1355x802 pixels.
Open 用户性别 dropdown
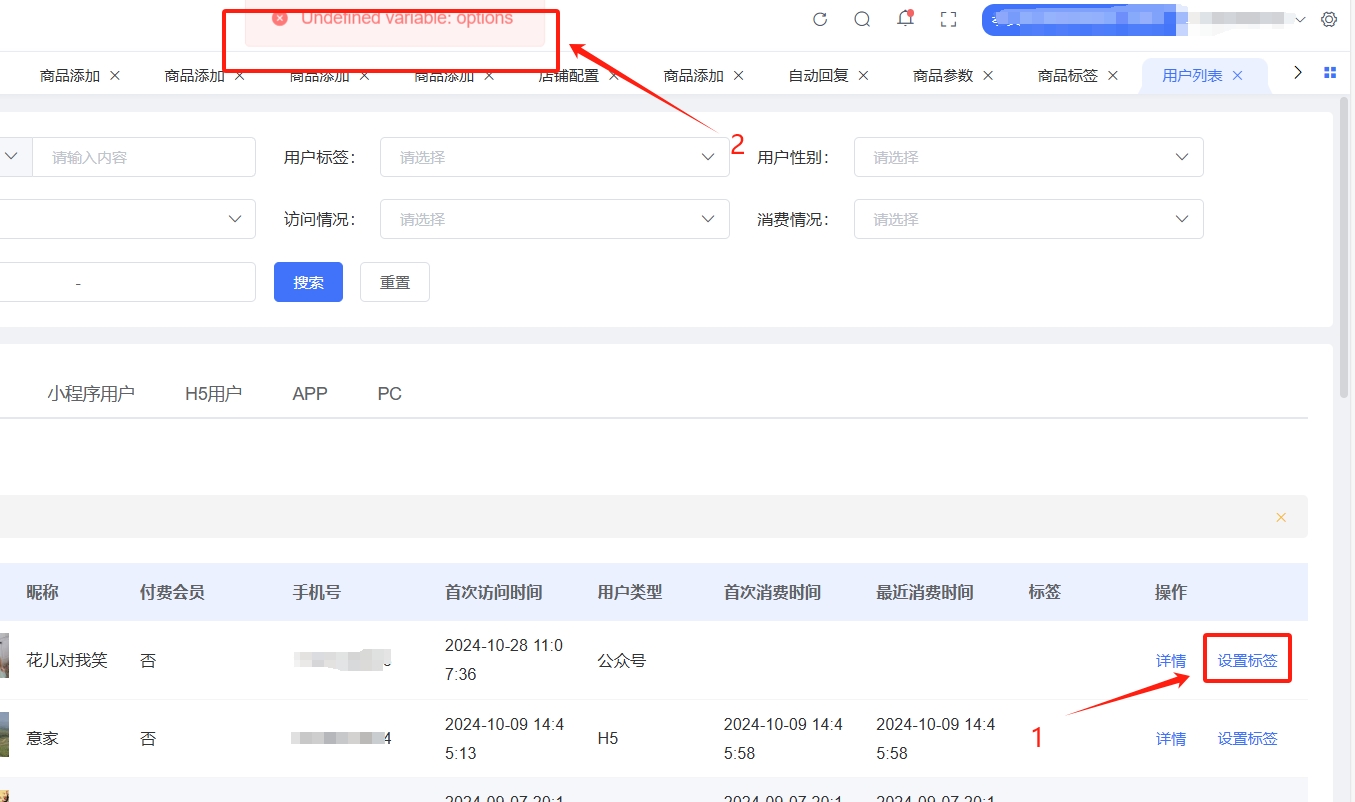(x=1028, y=157)
